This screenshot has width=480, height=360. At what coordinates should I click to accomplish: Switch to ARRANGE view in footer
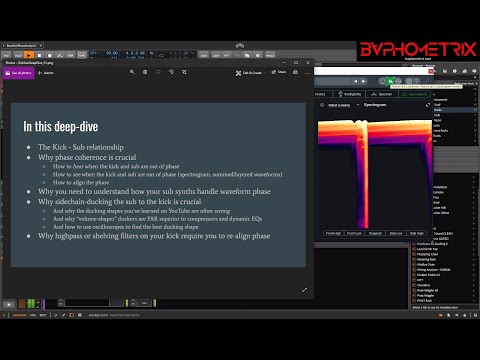(x=20, y=315)
